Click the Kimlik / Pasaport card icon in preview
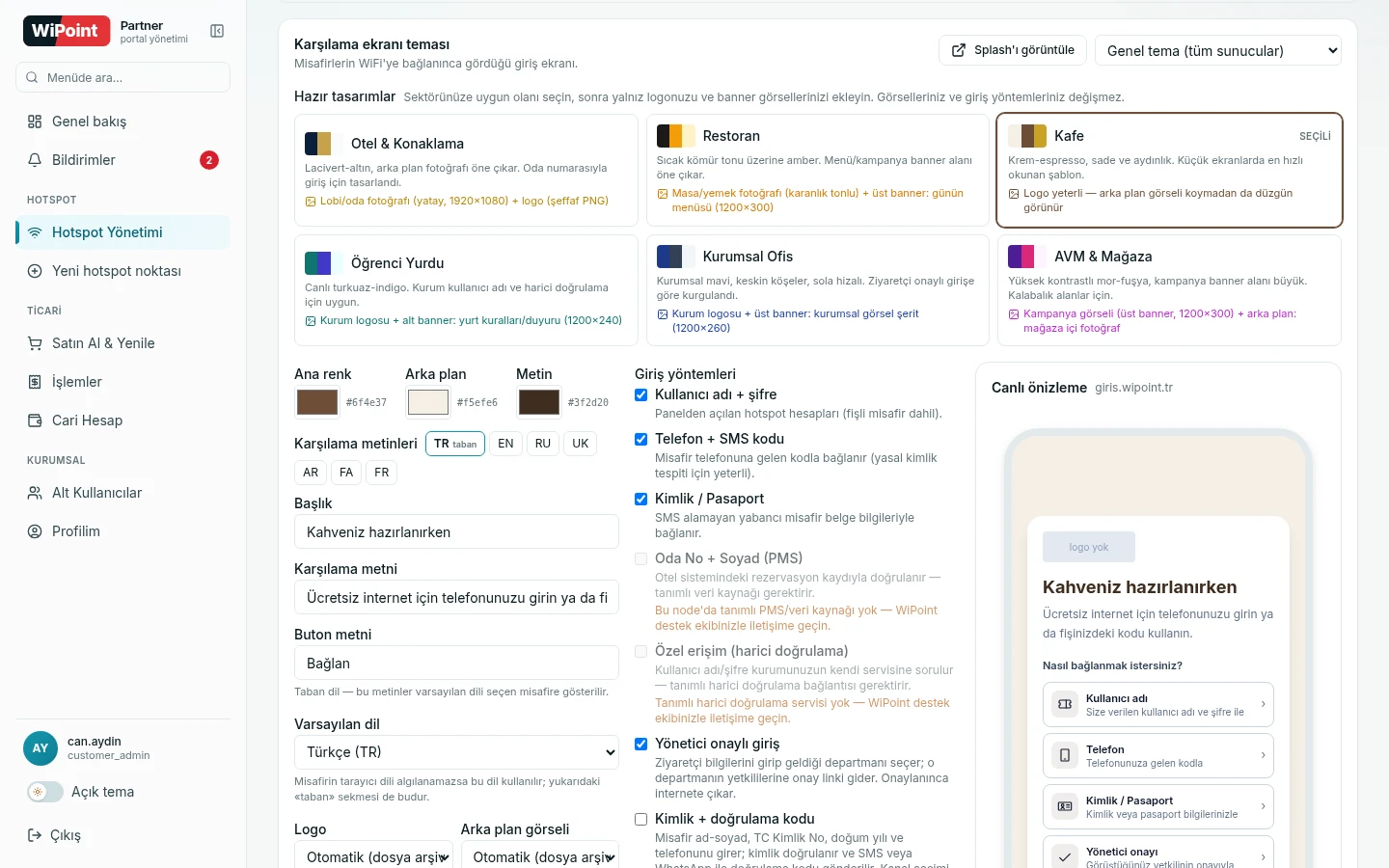 pos(1065,806)
